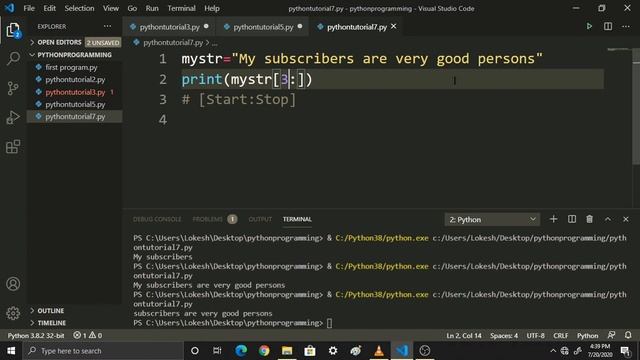The height and width of the screenshot is (360, 640).
Task: Open Microsoft Store from taskbar
Action: (310, 351)
